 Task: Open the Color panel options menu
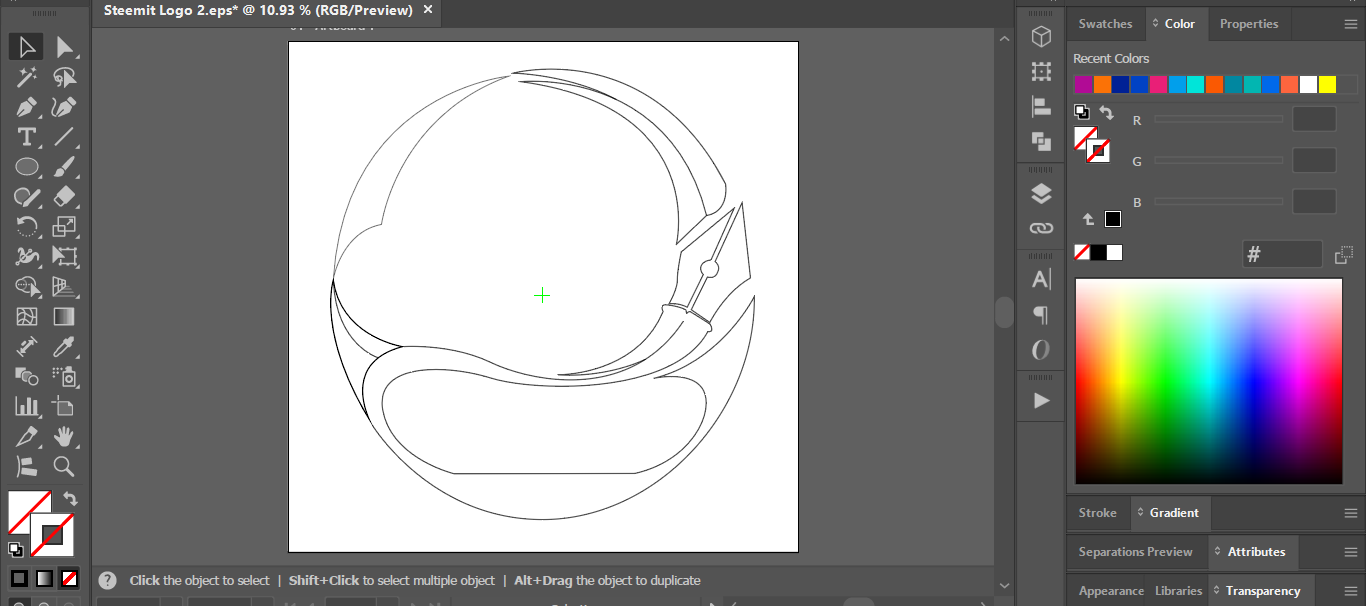[1351, 24]
